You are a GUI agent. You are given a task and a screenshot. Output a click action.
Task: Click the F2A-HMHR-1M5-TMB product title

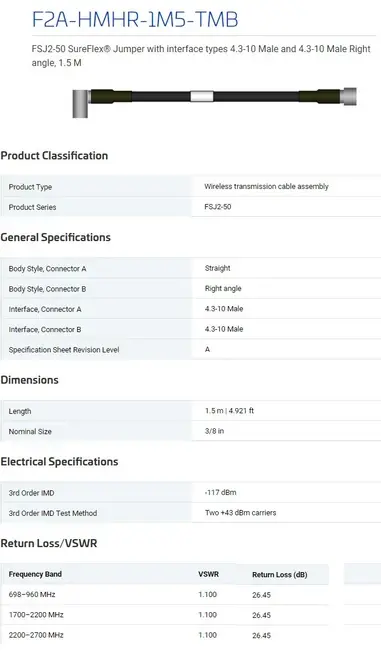[x=135, y=19]
